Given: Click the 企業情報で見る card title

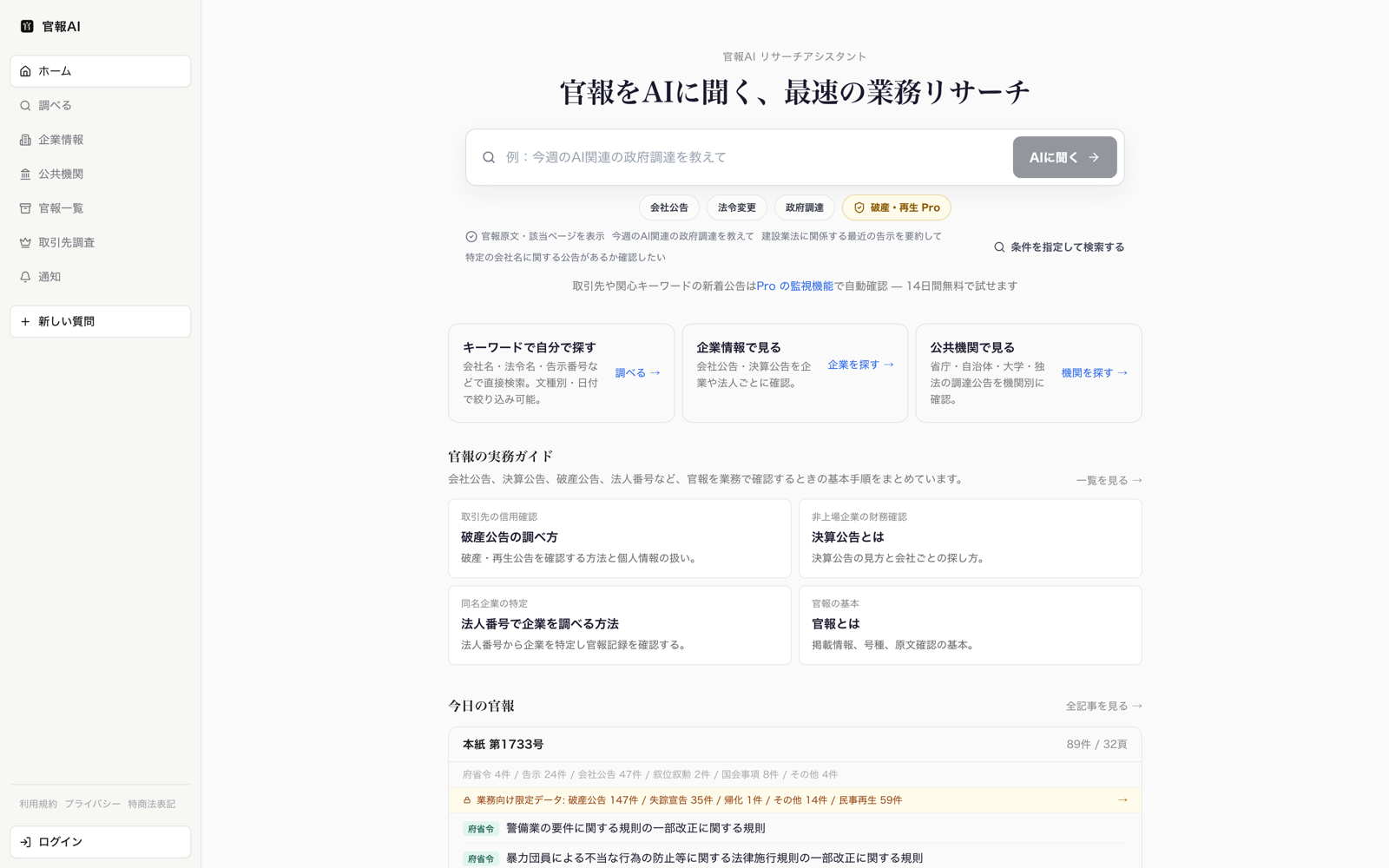Looking at the screenshot, I should pyautogui.click(x=738, y=347).
